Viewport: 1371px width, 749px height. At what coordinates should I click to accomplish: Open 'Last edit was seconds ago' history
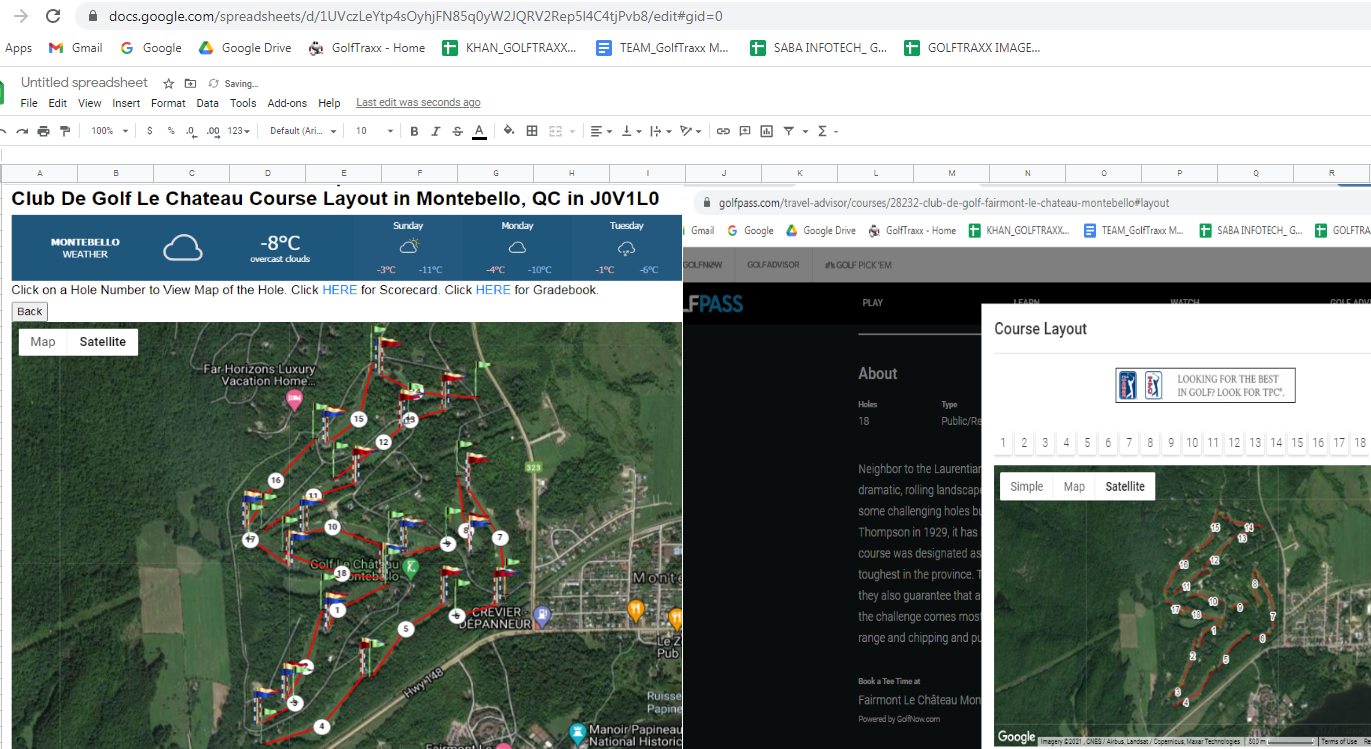[418, 103]
